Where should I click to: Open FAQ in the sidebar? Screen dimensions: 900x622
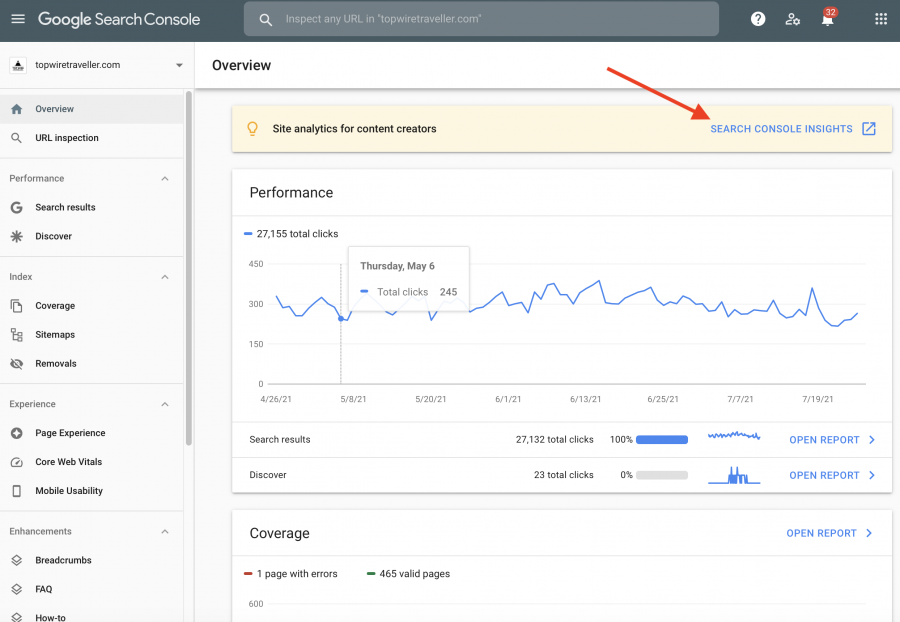pyautogui.click(x=92, y=589)
